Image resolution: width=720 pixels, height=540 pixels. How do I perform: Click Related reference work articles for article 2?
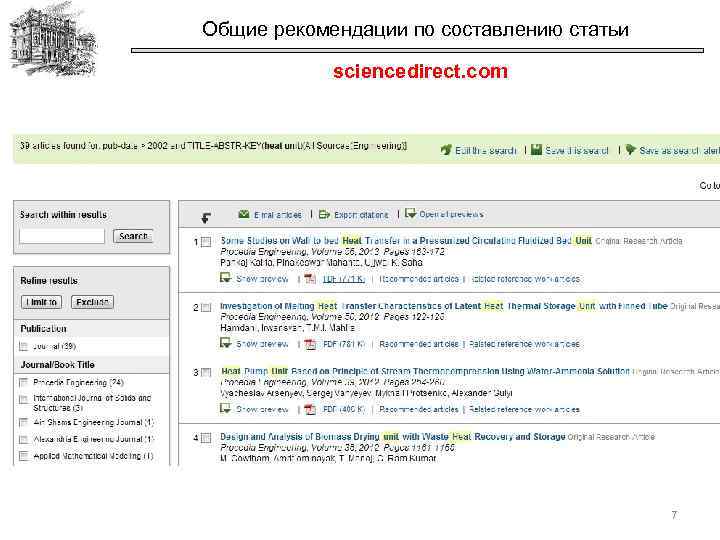click(525, 344)
